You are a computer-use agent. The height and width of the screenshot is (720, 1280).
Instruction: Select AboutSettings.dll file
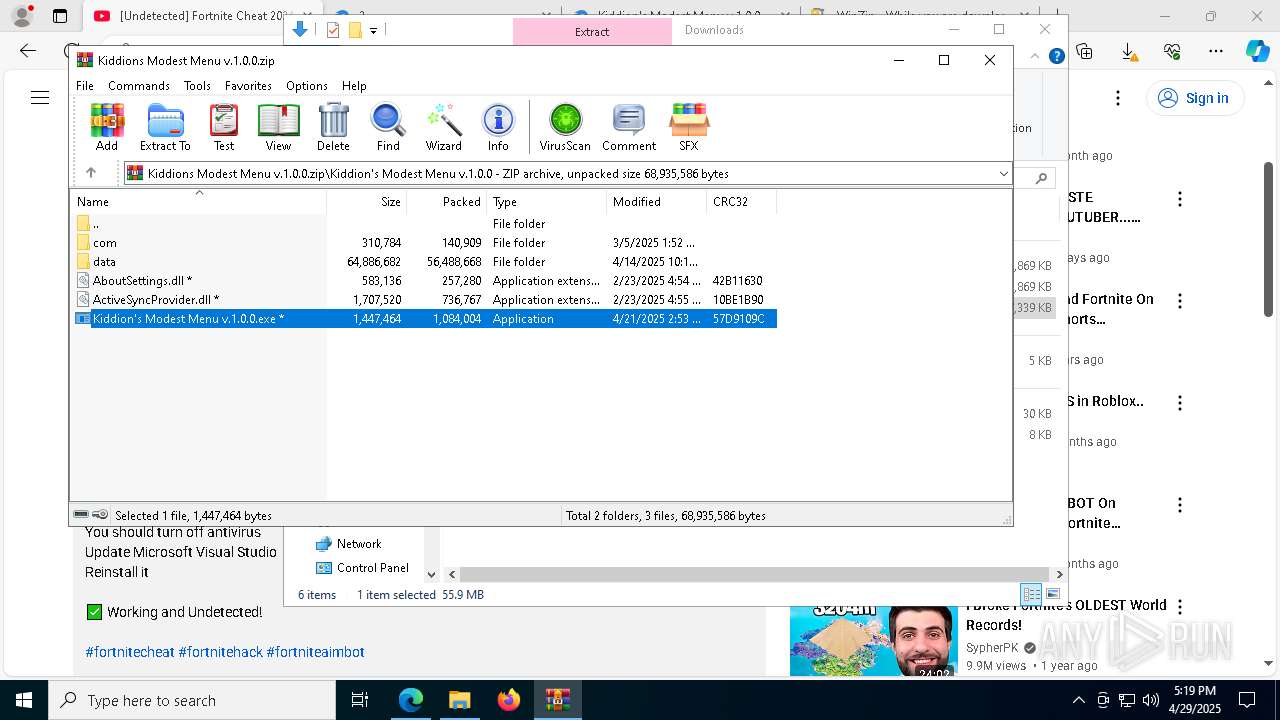pos(423,281)
